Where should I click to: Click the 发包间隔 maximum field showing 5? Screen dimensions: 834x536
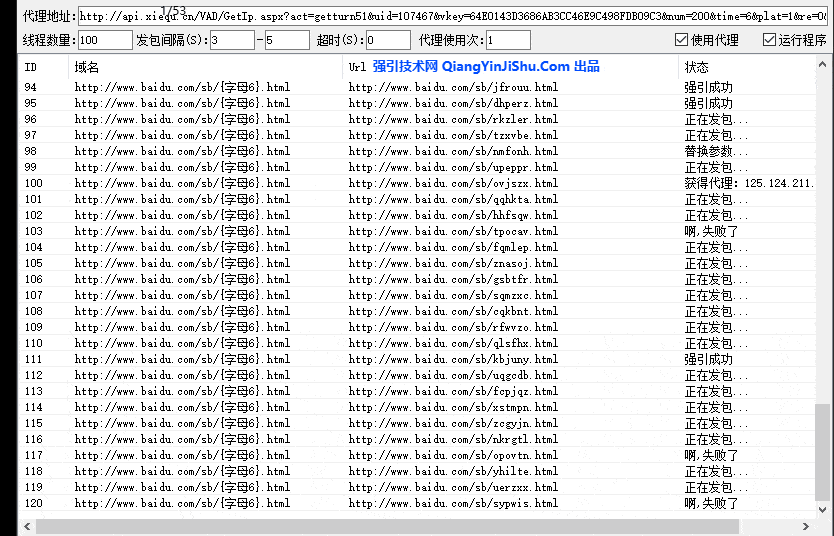tap(287, 40)
